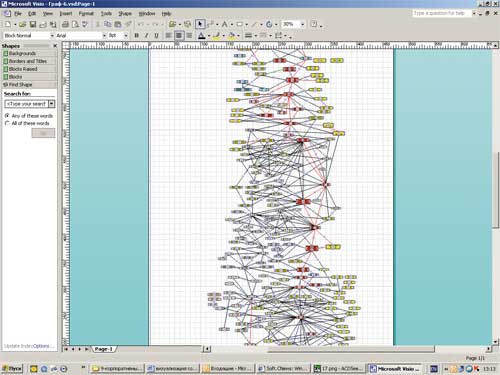Viewport: 500px width, 375px height.
Task: Open the Format menu
Action: click(86, 14)
